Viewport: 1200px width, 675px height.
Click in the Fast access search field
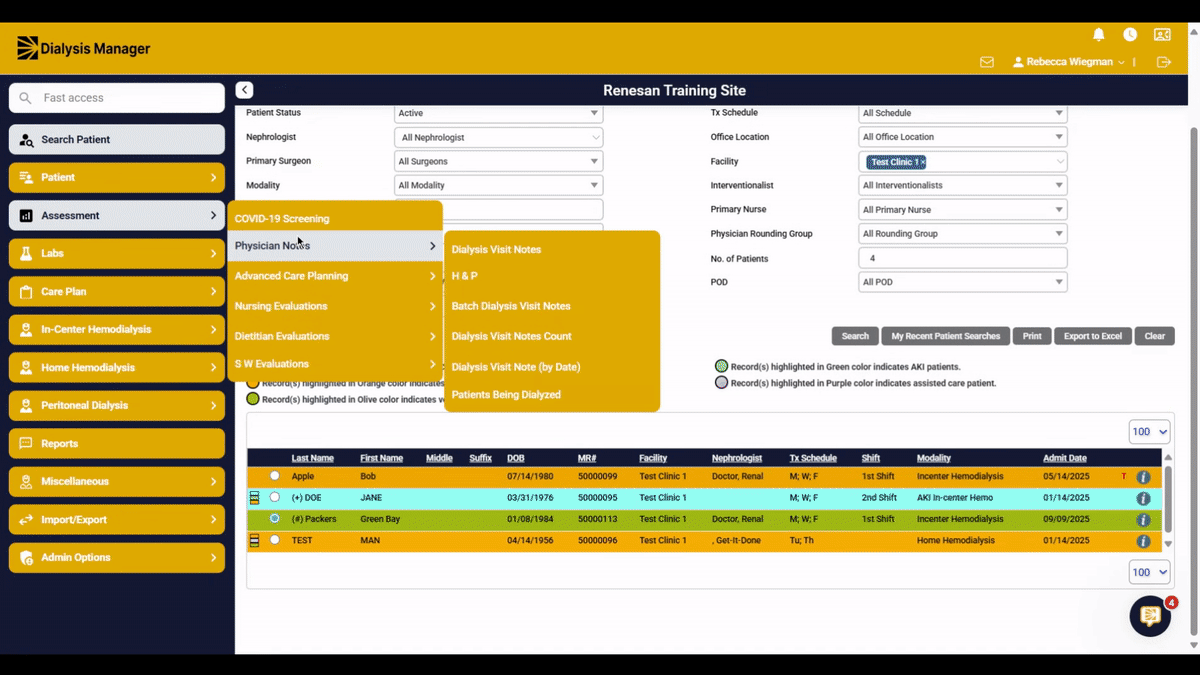pyautogui.click(x=117, y=98)
